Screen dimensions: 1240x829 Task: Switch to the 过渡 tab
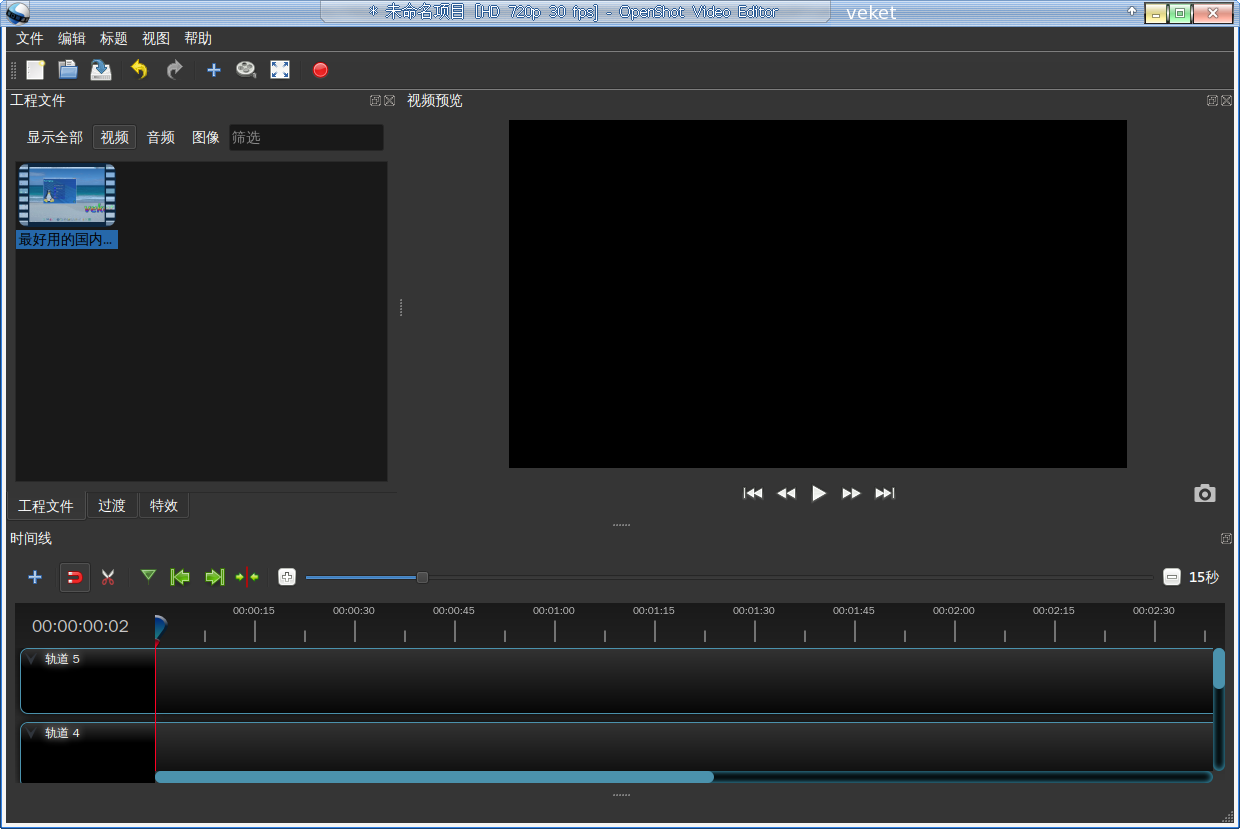point(112,506)
